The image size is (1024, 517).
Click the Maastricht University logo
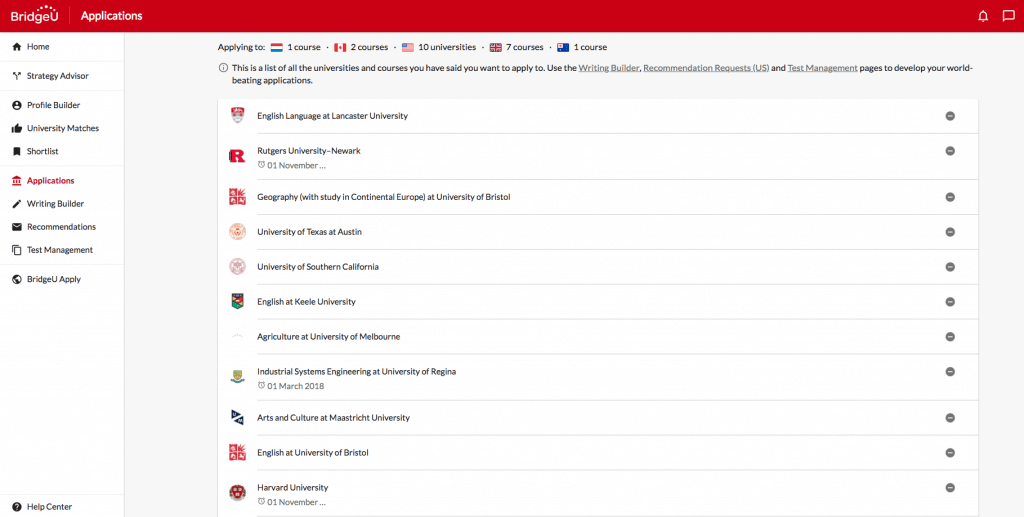[x=238, y=417]
